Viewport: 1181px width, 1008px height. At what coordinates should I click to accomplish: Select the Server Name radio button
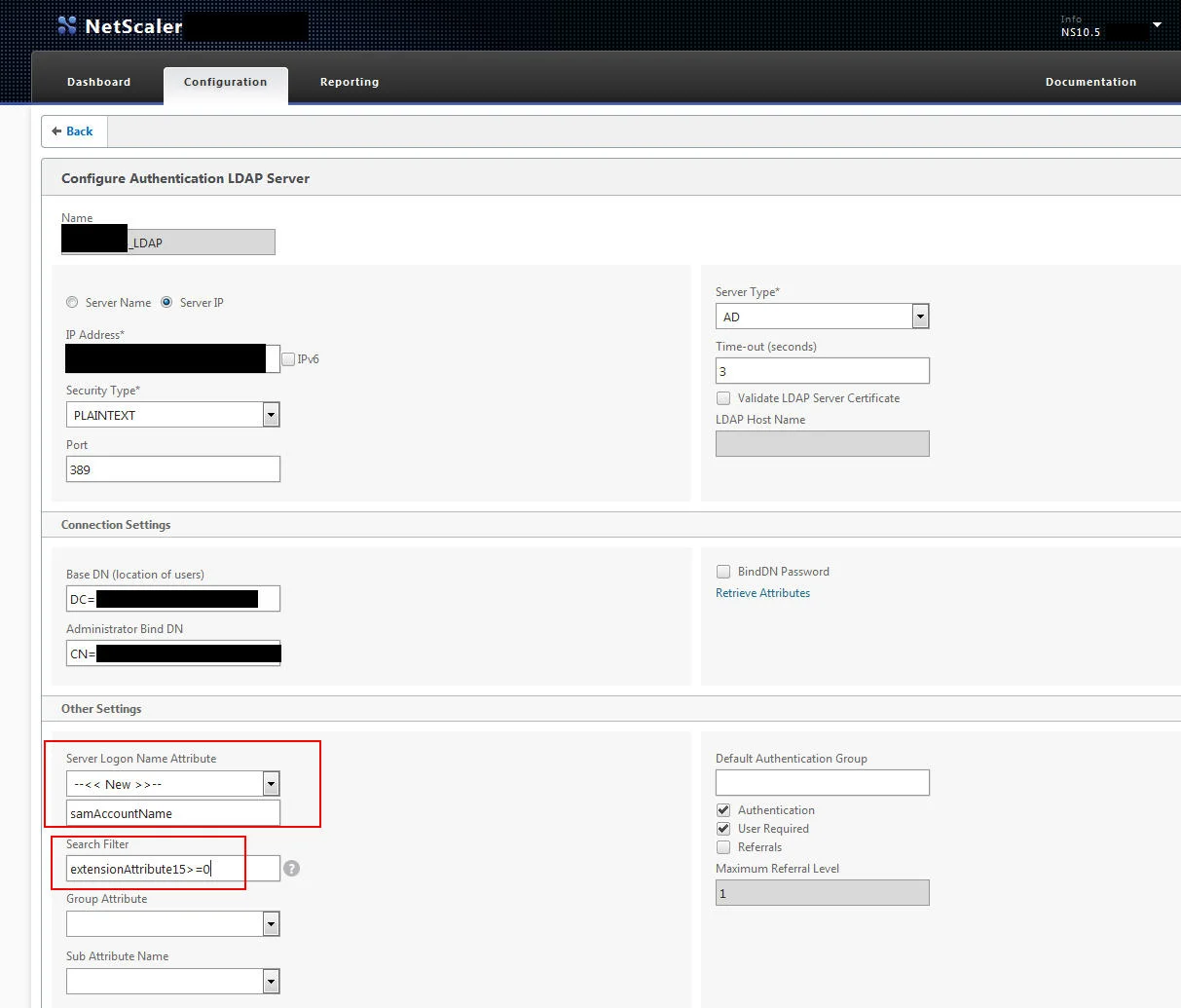click(x=72, y=302)
